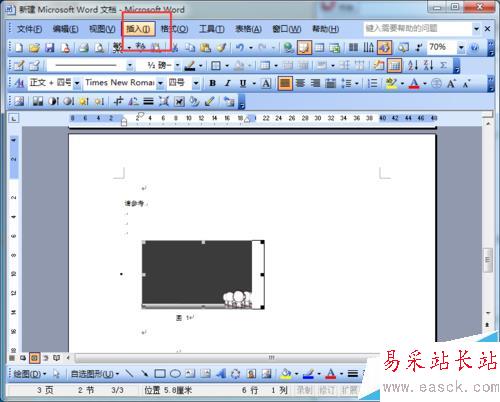Open the style 正文 + 四号 dropdown
The height and width of the screenshot is (402, 500).
(77, 83)
